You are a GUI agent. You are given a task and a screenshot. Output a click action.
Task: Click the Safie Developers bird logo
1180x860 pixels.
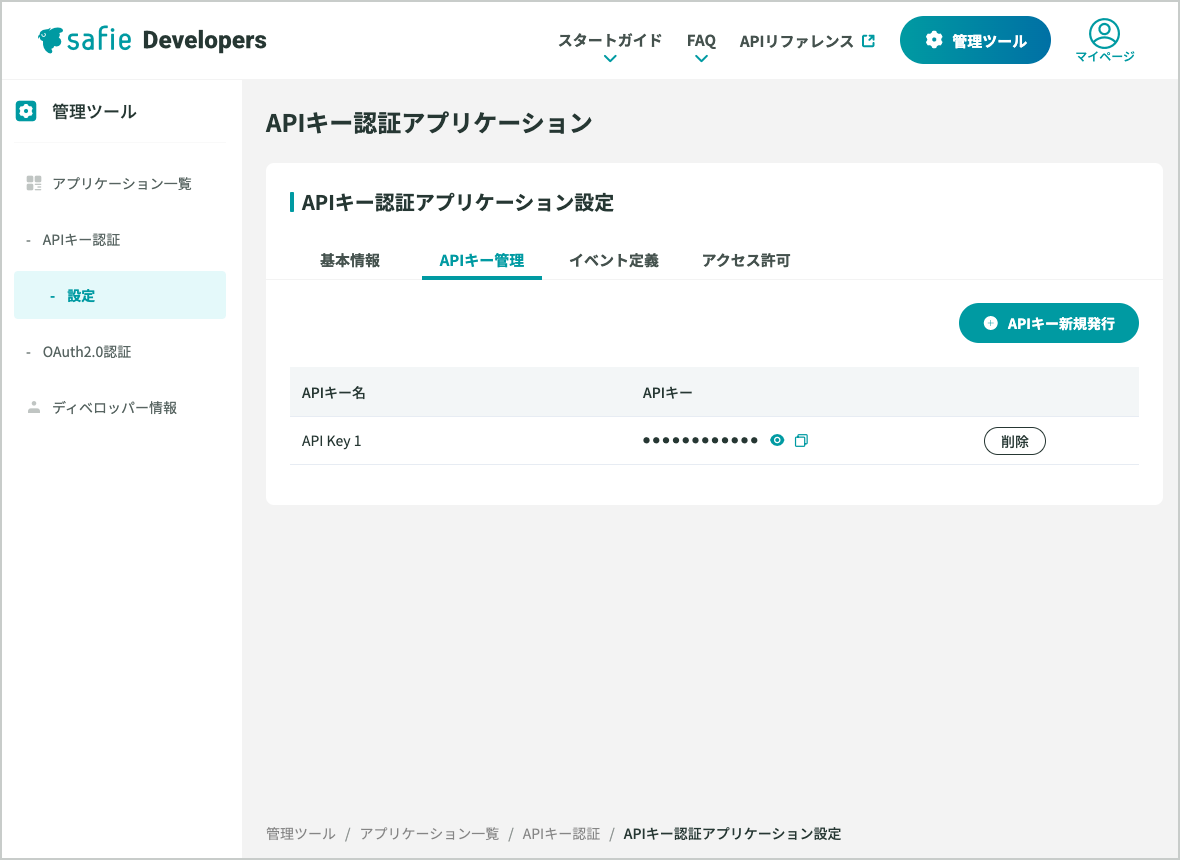[x=50, y=40]
